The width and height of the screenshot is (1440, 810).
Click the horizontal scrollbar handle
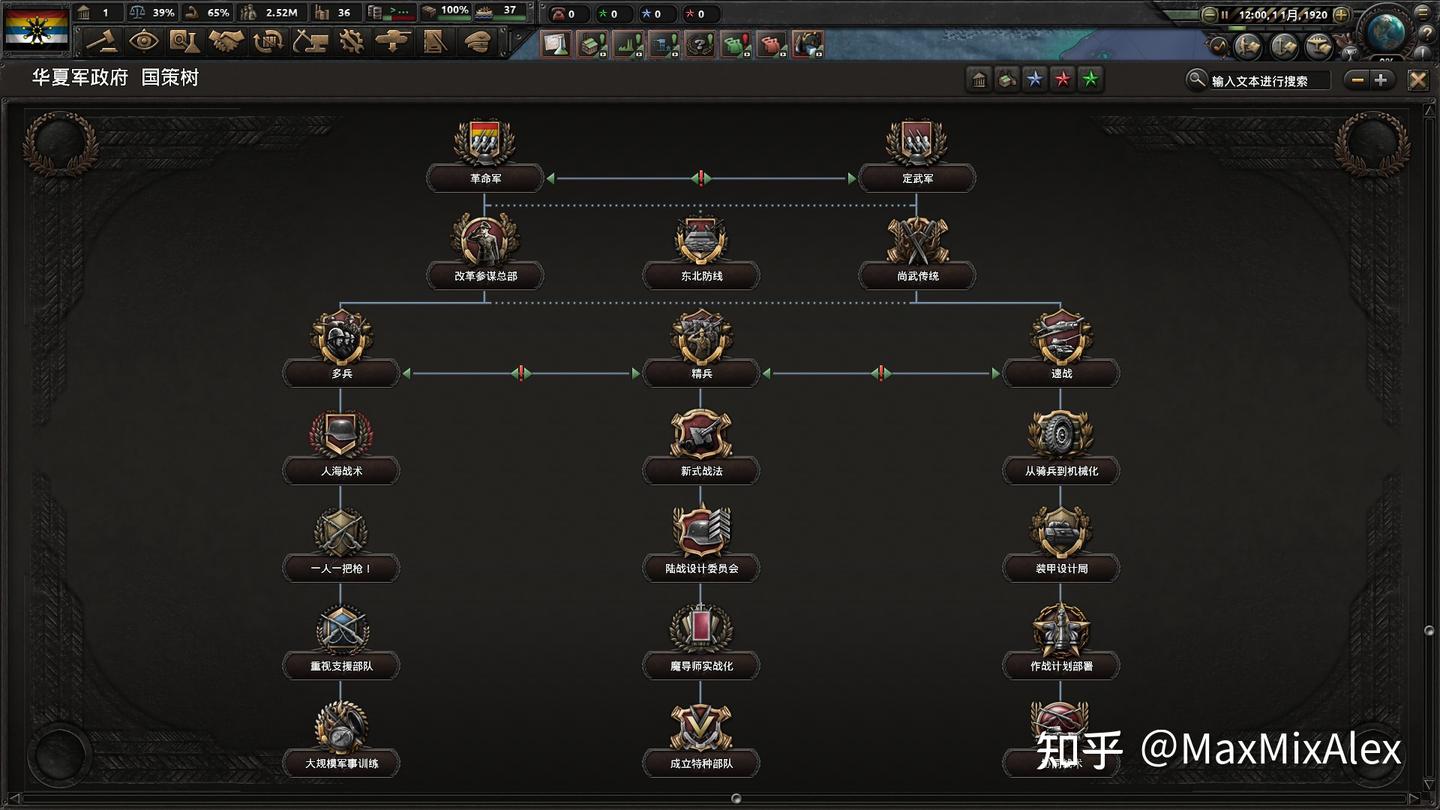pos(736,798)
